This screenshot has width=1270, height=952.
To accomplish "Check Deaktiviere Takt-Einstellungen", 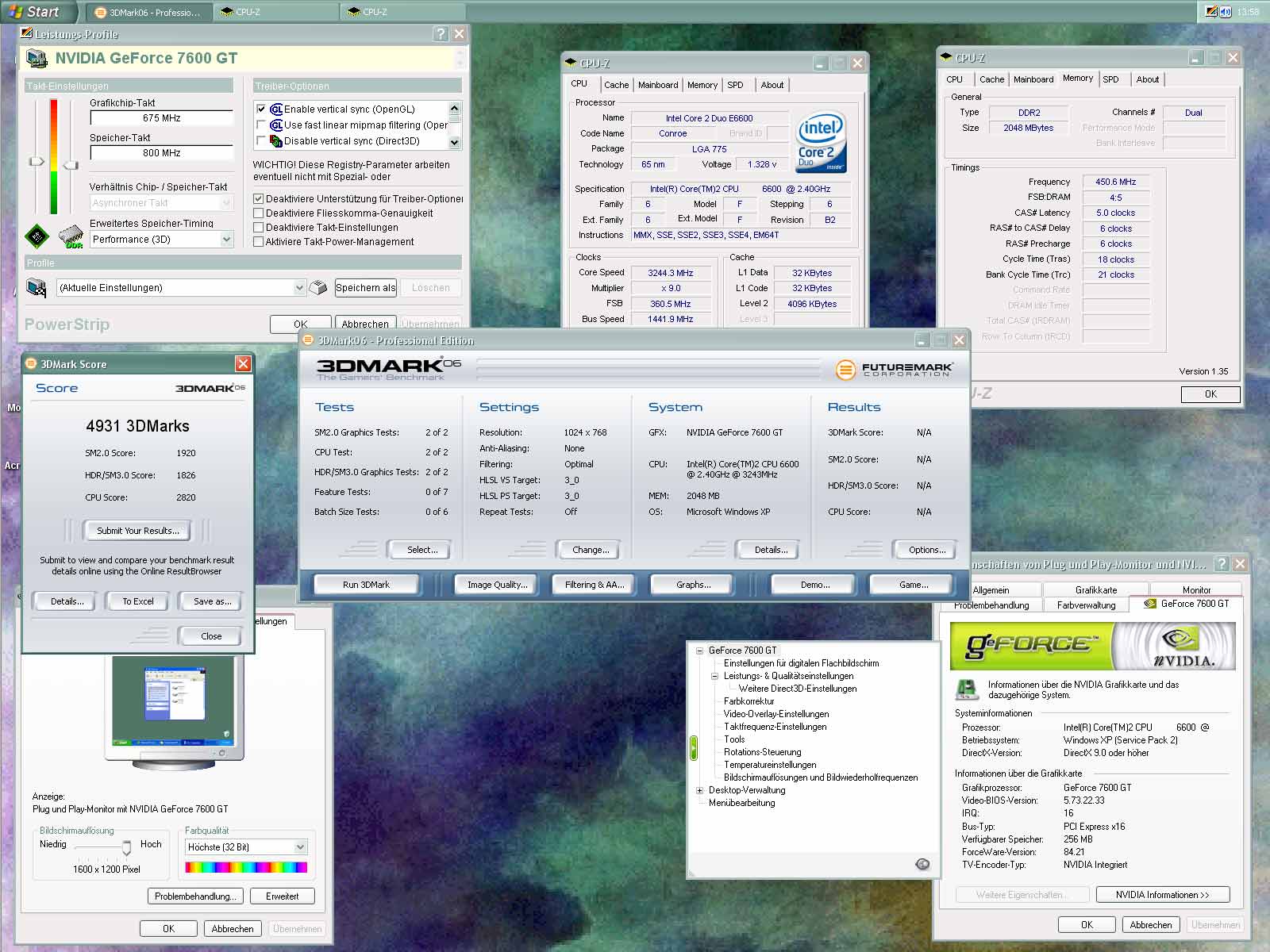I will pos(258,228).
